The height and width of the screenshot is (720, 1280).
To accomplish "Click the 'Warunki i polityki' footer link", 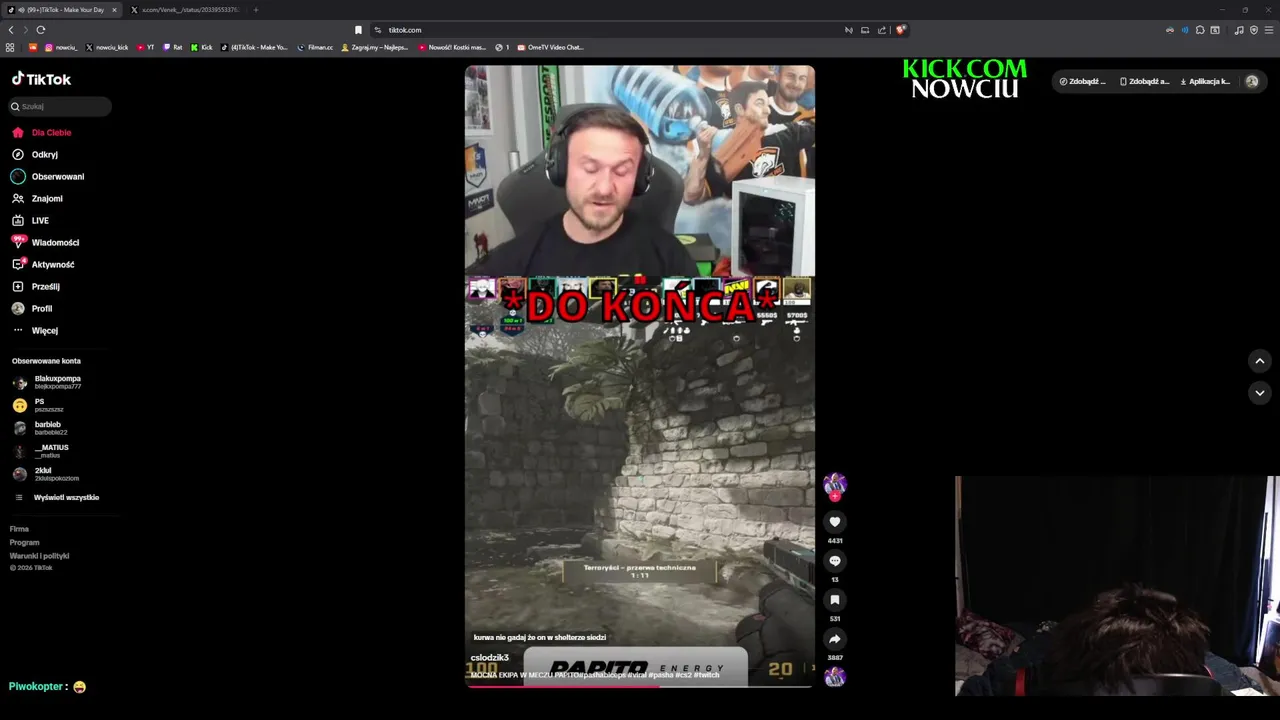I will (x=39, y=555).
